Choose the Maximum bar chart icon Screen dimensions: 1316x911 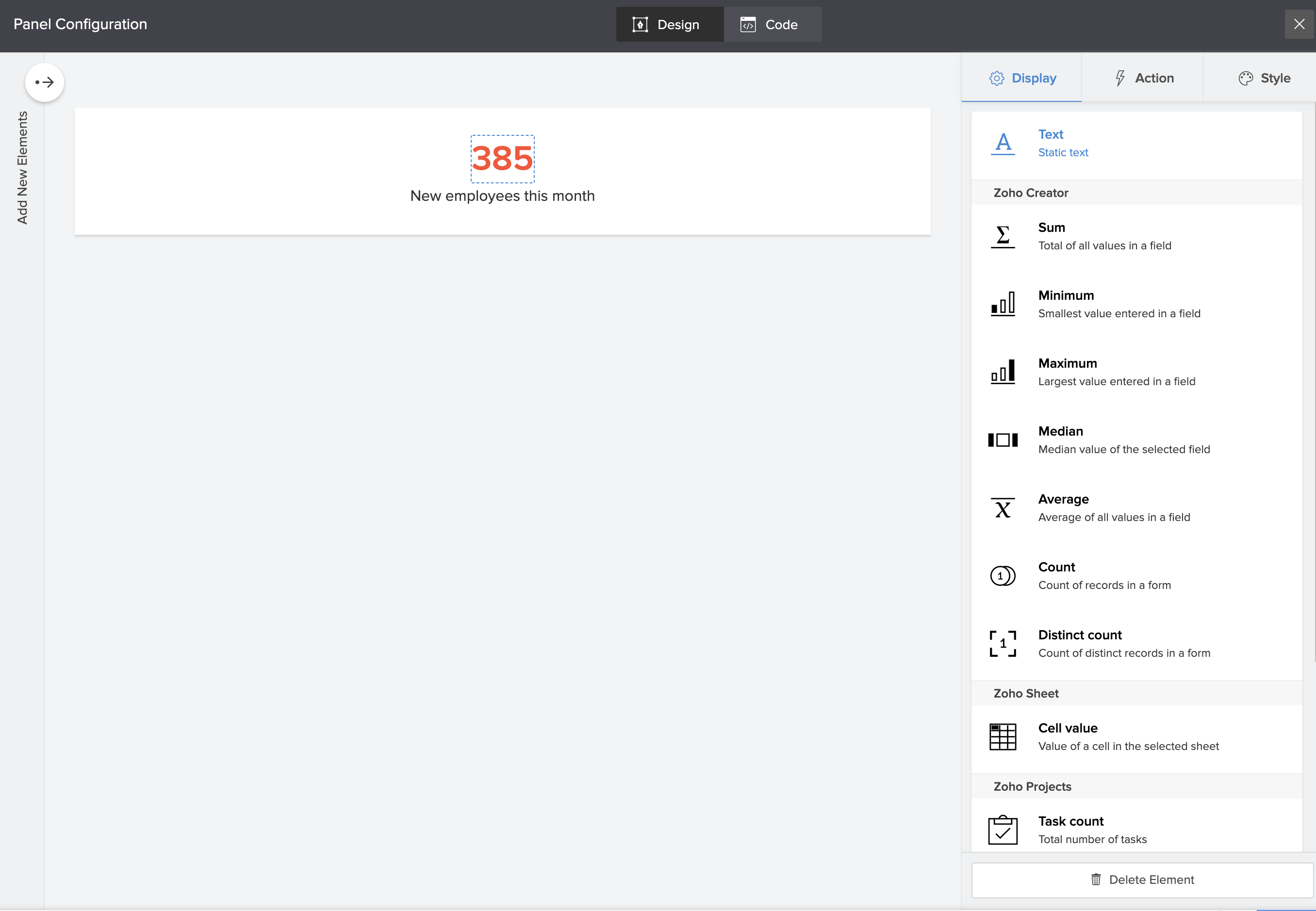[x=1003, y=372]
